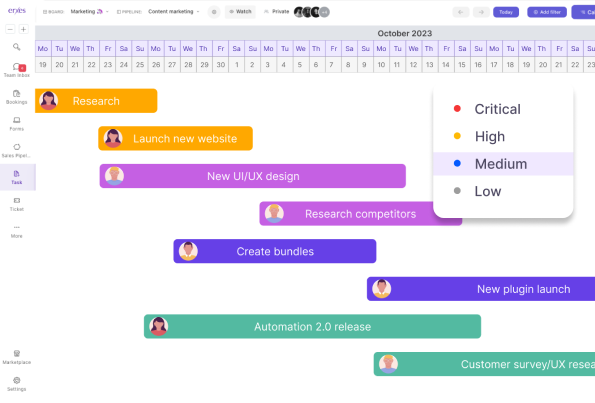Open the Launch new website task
The width and height of the screenshot is (595, 403).
(x=175, y=139)
